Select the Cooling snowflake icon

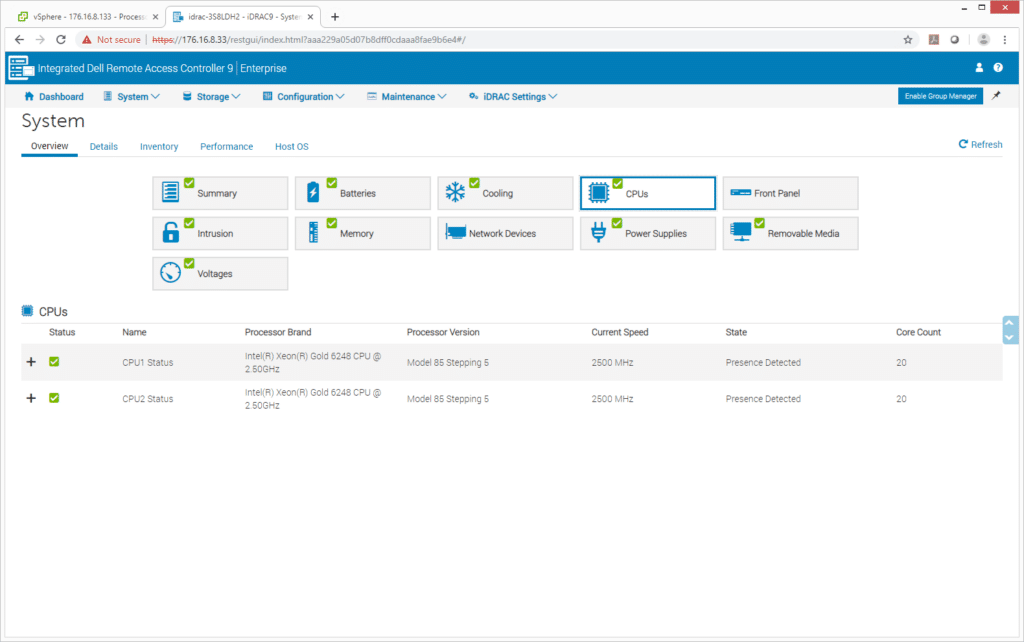click(455, 193)
